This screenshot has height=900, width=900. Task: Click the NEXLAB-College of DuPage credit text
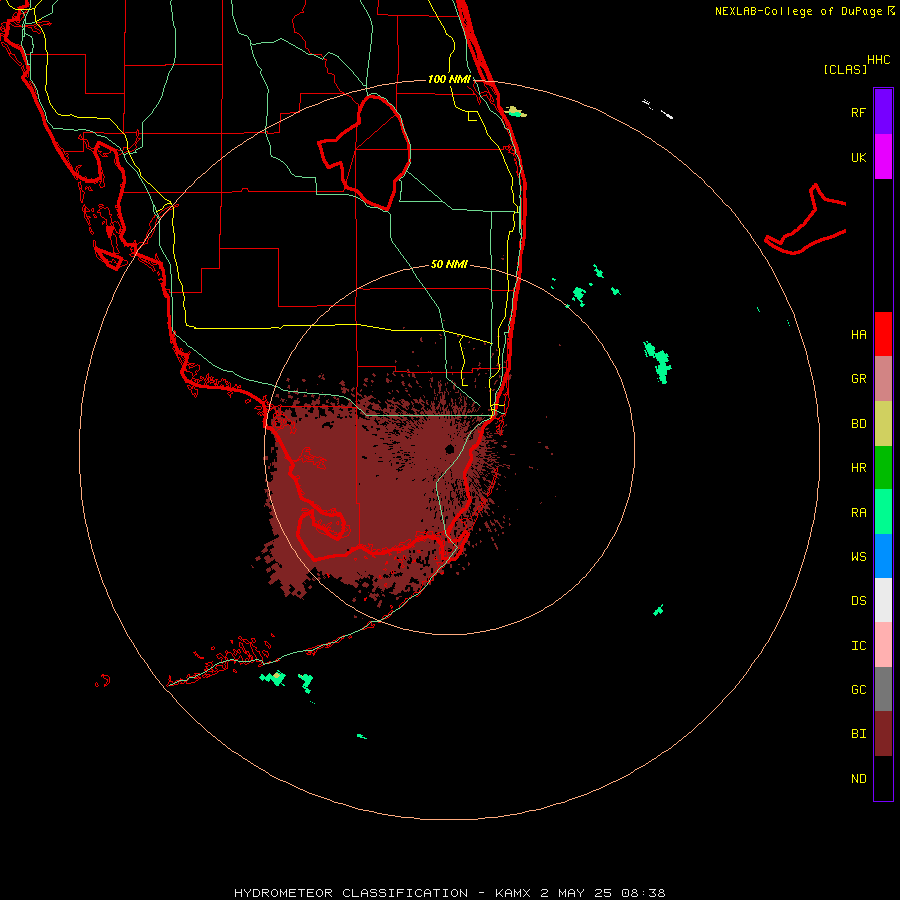point(799,11)
